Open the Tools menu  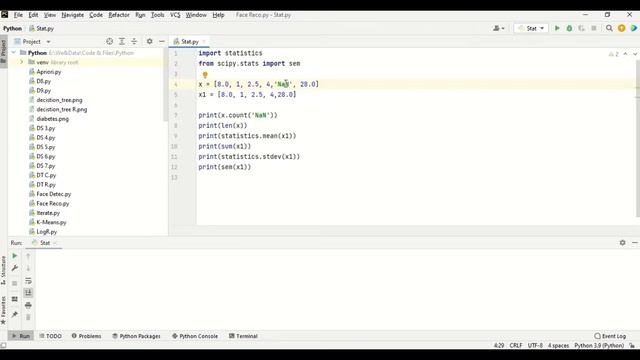pos(157,15)
